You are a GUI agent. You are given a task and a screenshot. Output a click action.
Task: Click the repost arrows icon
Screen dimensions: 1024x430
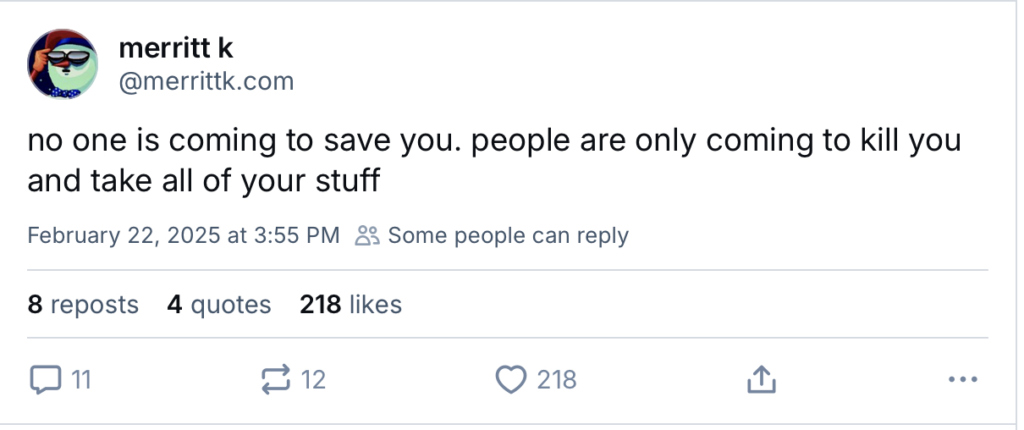pyautogui.click(x=274, y=380)
